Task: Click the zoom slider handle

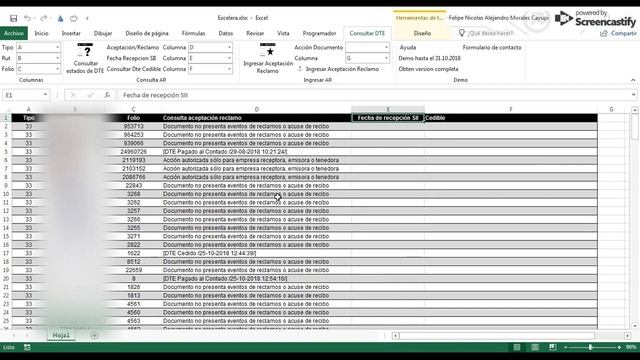Action: click(590, 347)
